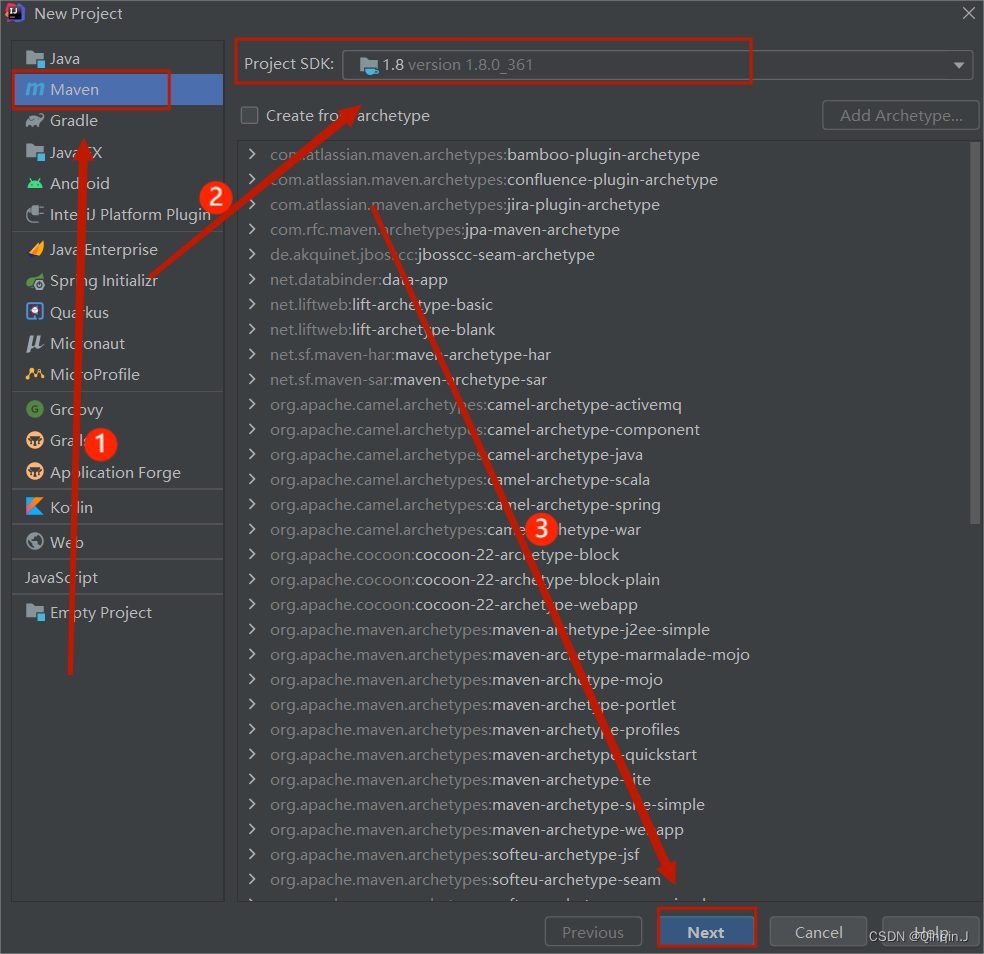Click the Gradle elephant icon
This screenshot has width=984, height=954.
click(35, 121)
